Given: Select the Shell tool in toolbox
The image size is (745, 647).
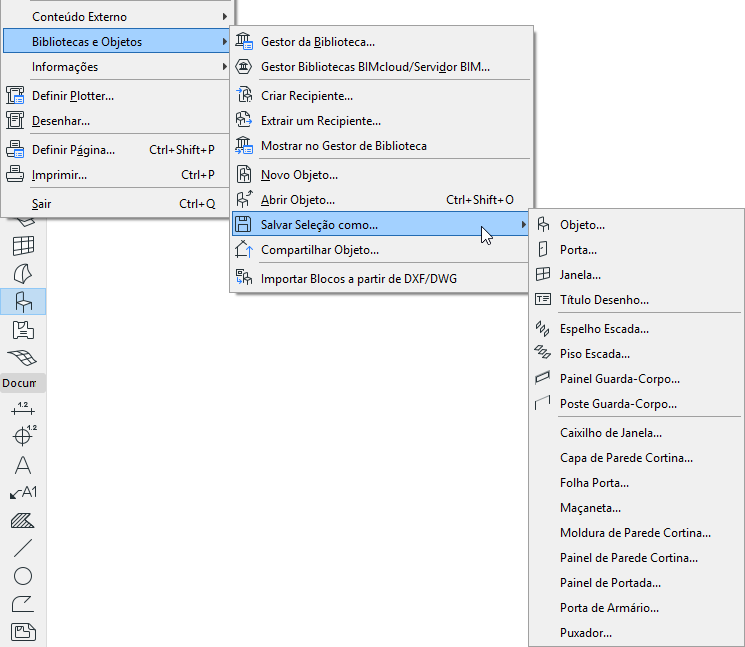Looking at the screenshot, I should click(x=23, y=274).
